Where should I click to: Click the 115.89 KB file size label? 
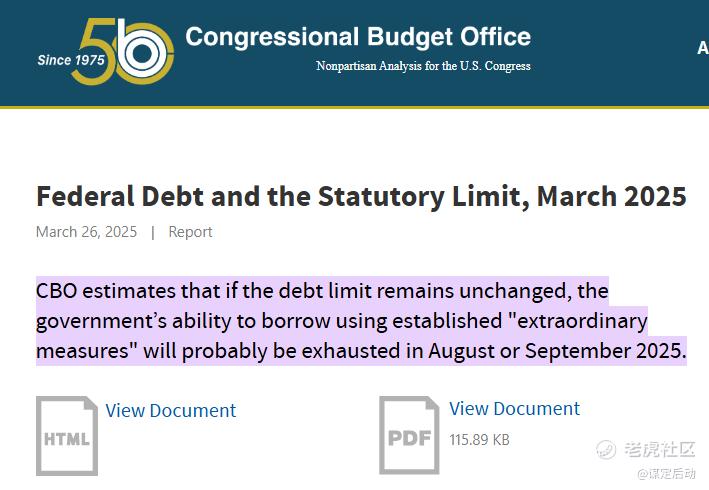479,440
